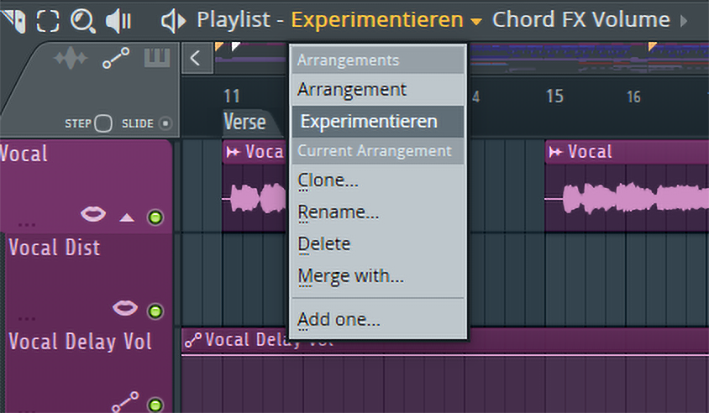
Task: Choose Clone... from the arrangement menu
Action: pos(328,181)
